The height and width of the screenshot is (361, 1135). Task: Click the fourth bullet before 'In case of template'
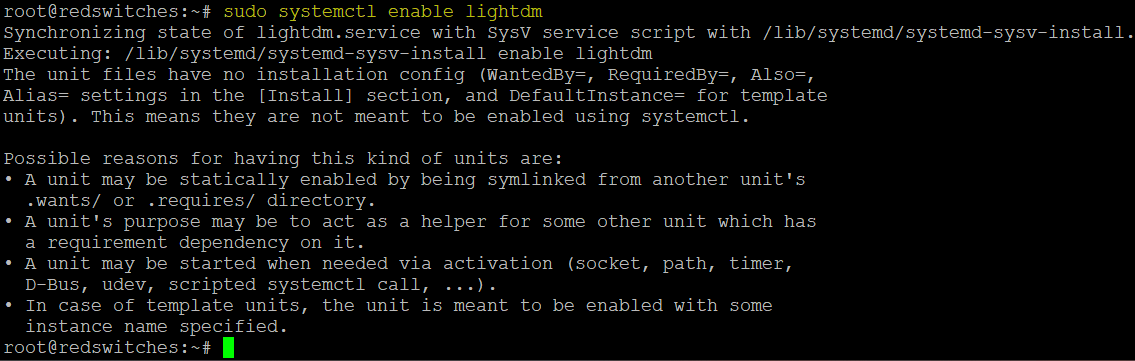(x=8, y=306)
